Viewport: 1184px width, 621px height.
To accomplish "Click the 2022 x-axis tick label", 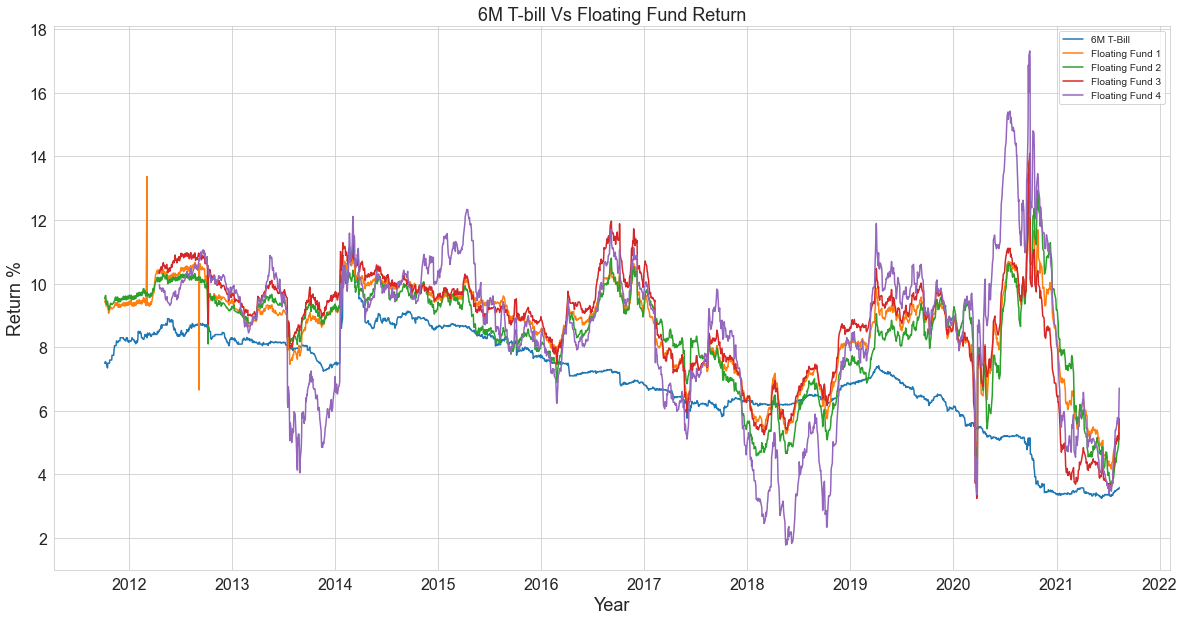I will tap(1160, 583).
